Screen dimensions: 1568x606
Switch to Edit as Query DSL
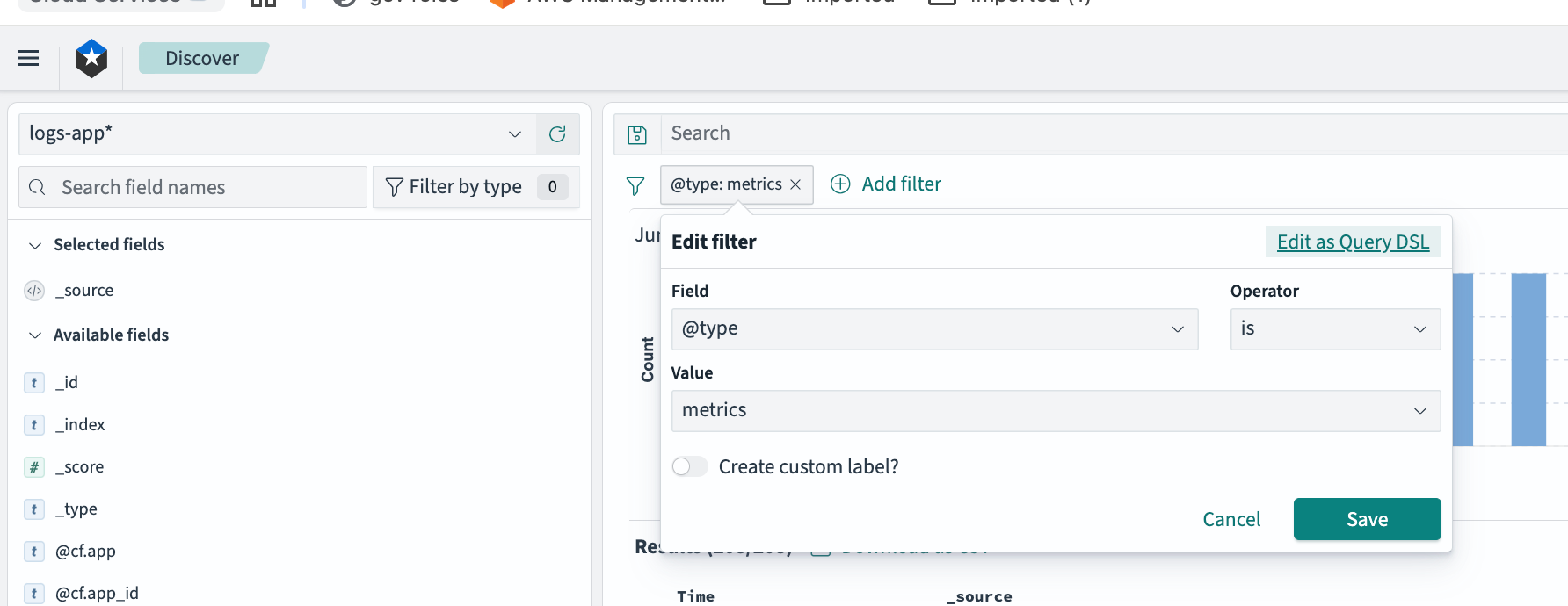[x=1353, y=242]
